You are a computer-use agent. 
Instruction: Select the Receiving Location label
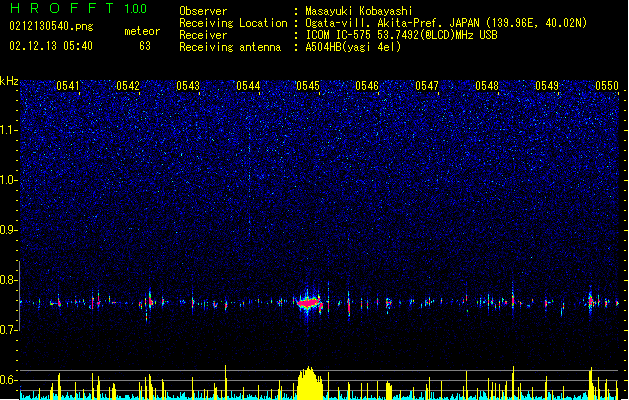point(233,23)
